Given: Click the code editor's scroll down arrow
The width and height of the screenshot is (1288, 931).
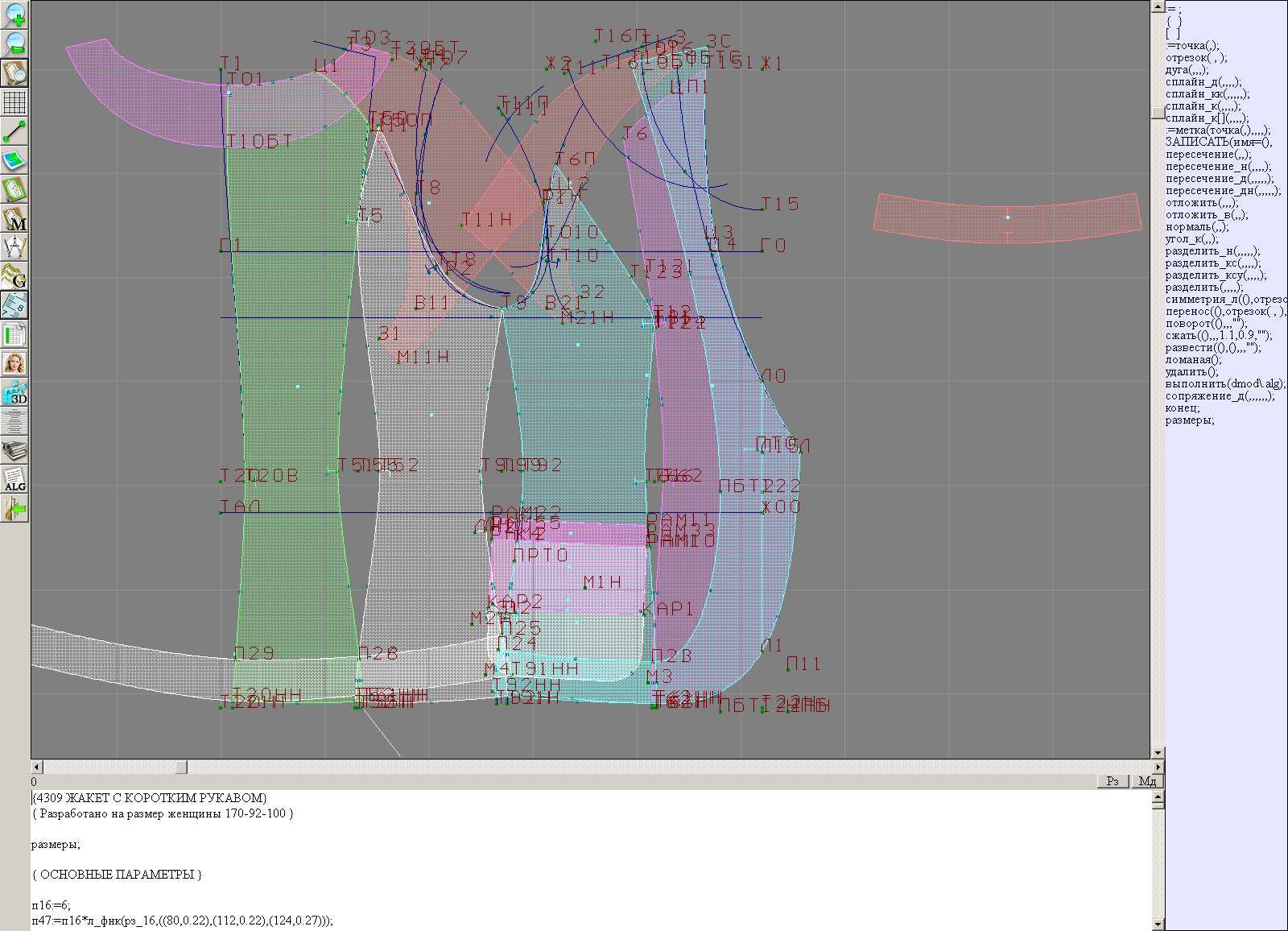Looking at the screenshot, I should (1158, 924).
